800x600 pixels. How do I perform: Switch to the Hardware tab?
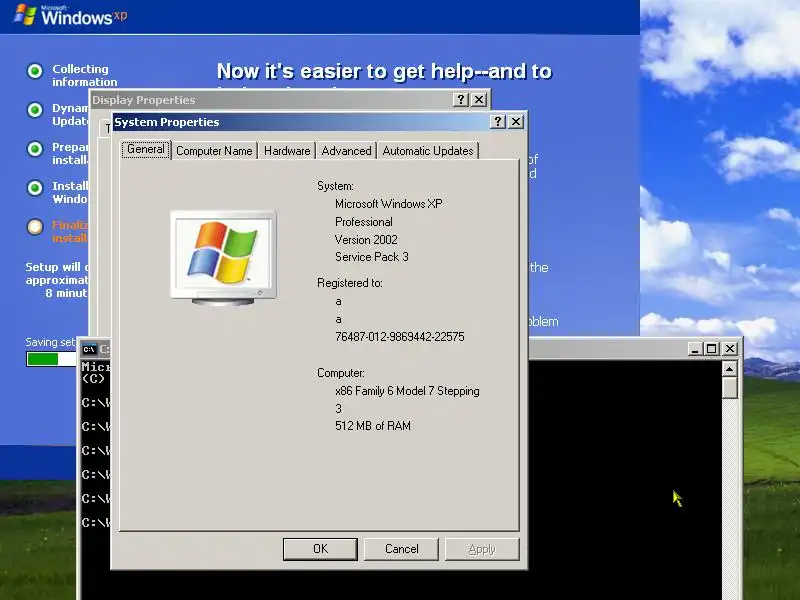click(287, 151)
